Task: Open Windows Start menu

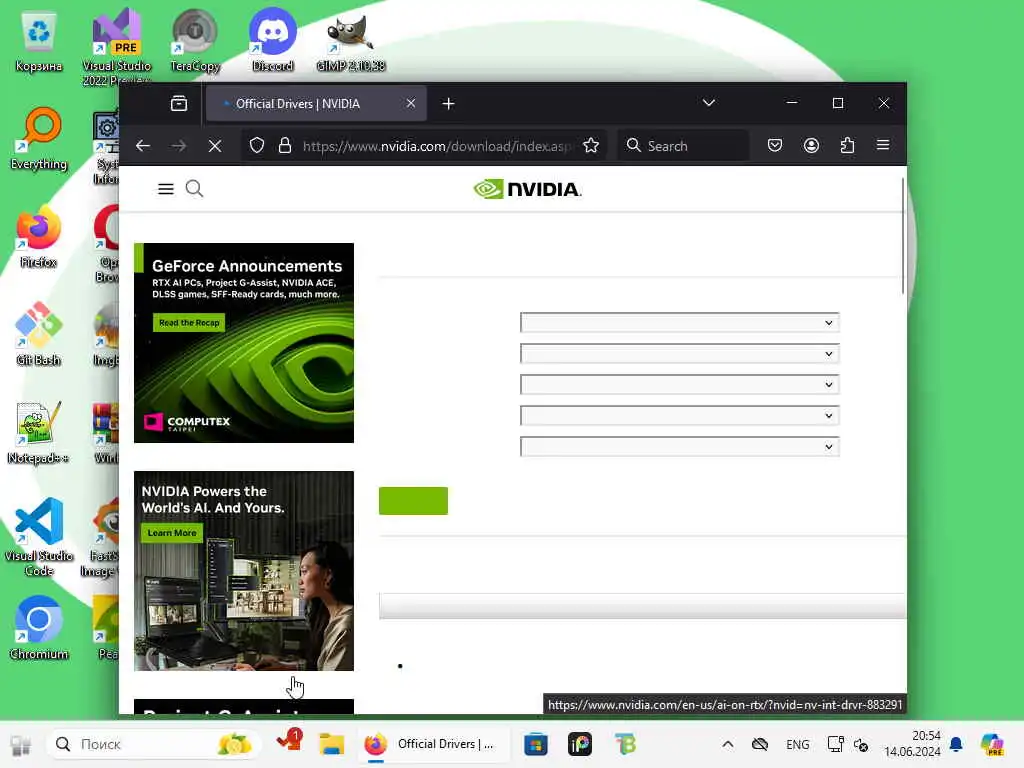Action: click(21, 744)
